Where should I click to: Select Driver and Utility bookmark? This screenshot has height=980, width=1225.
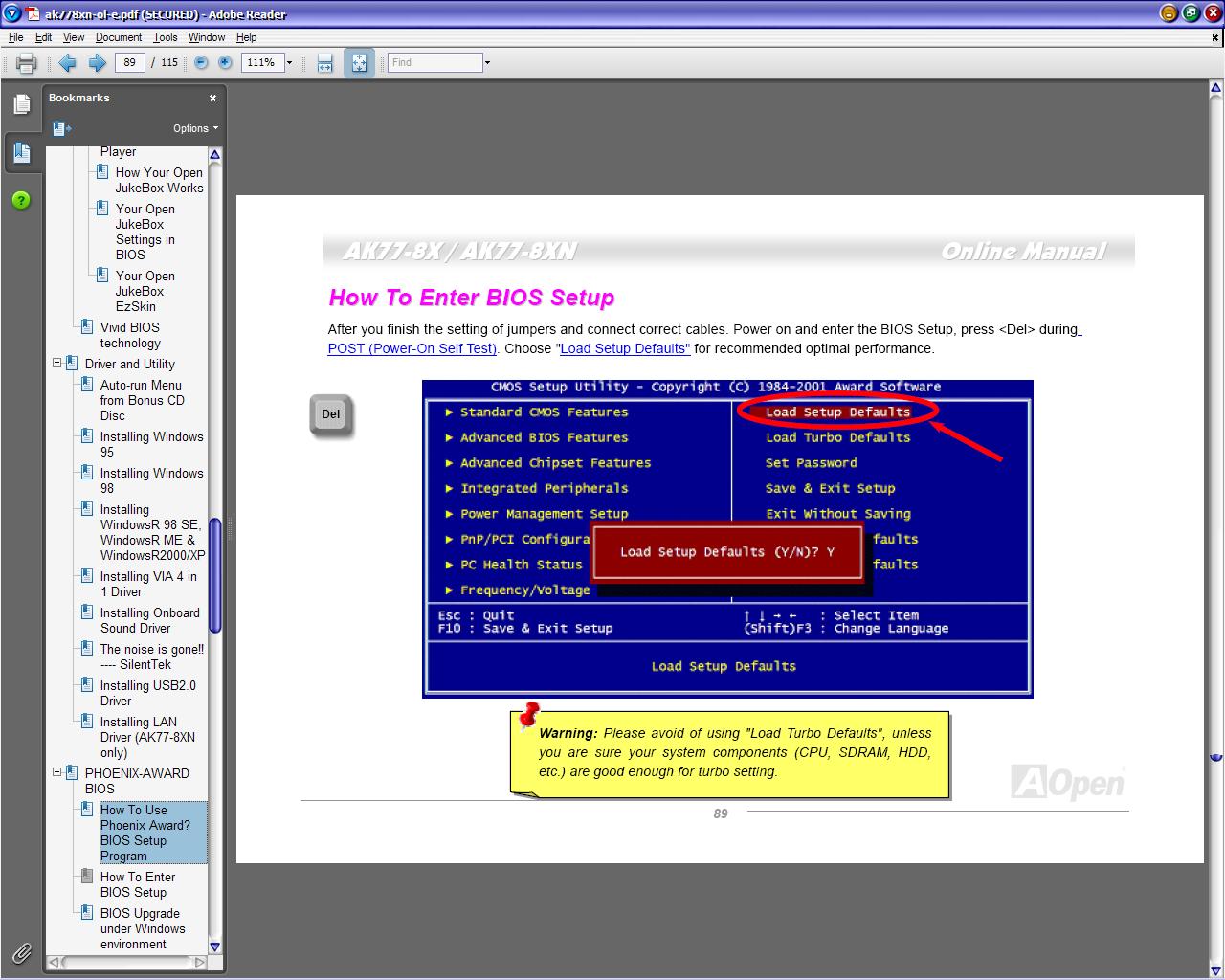[x=129, y=364]
